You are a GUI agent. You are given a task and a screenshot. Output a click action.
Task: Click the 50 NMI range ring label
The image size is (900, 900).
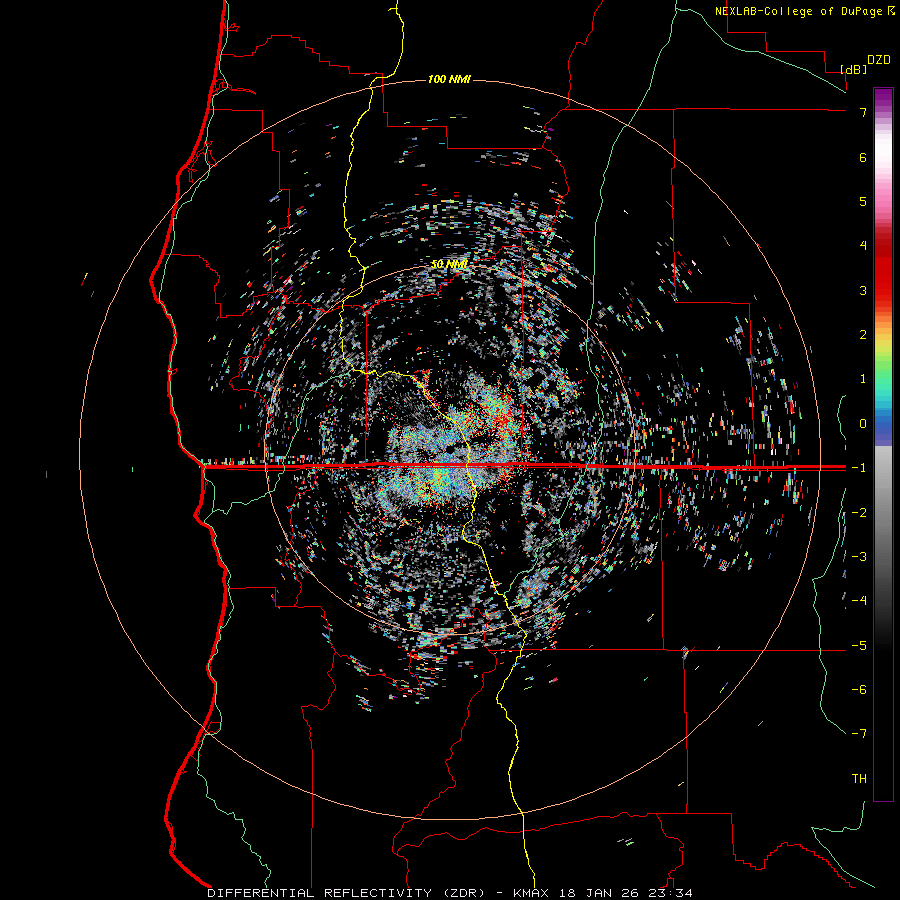click(x=449, y=265)
